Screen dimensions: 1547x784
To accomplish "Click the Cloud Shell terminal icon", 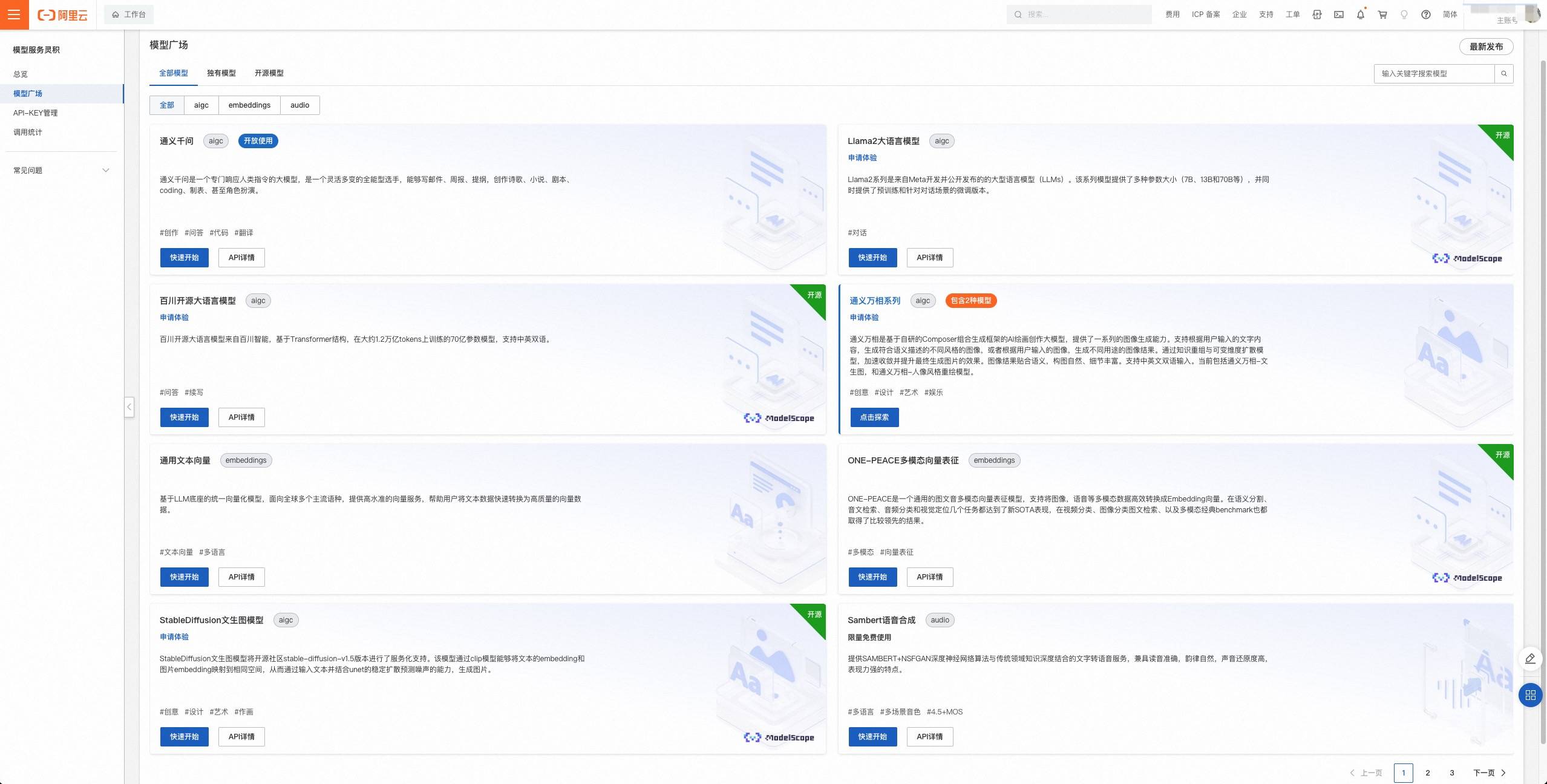I will [x=1339, y=15].
